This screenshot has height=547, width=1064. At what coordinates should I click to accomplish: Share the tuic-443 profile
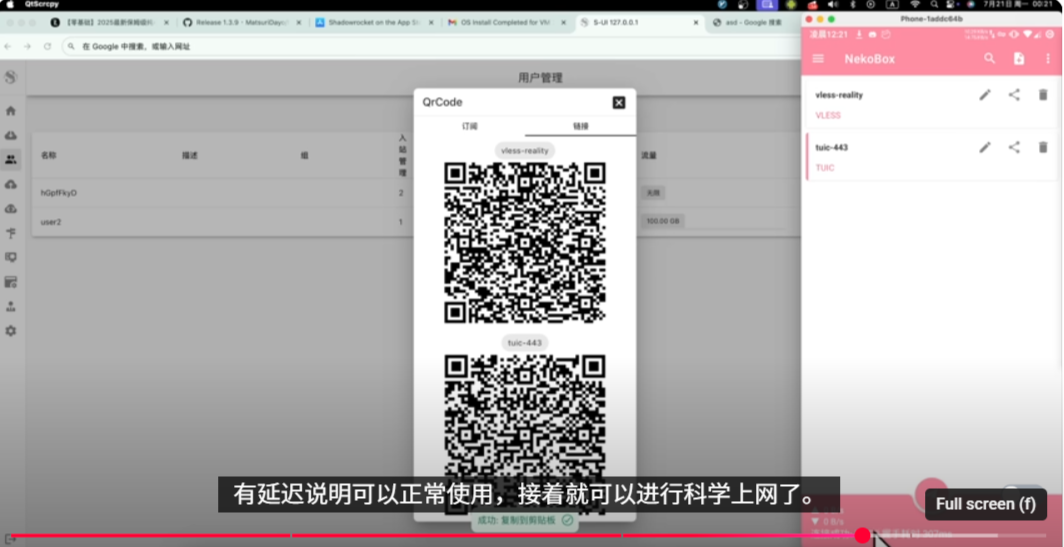click(1014, 147)
